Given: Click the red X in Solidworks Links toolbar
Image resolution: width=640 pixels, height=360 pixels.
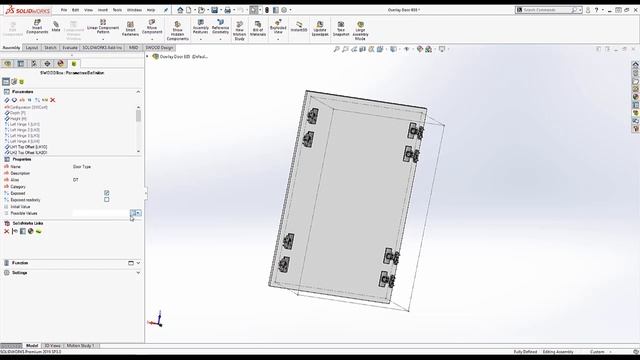Looking at the screenshot, I should [x=7, y=231].
